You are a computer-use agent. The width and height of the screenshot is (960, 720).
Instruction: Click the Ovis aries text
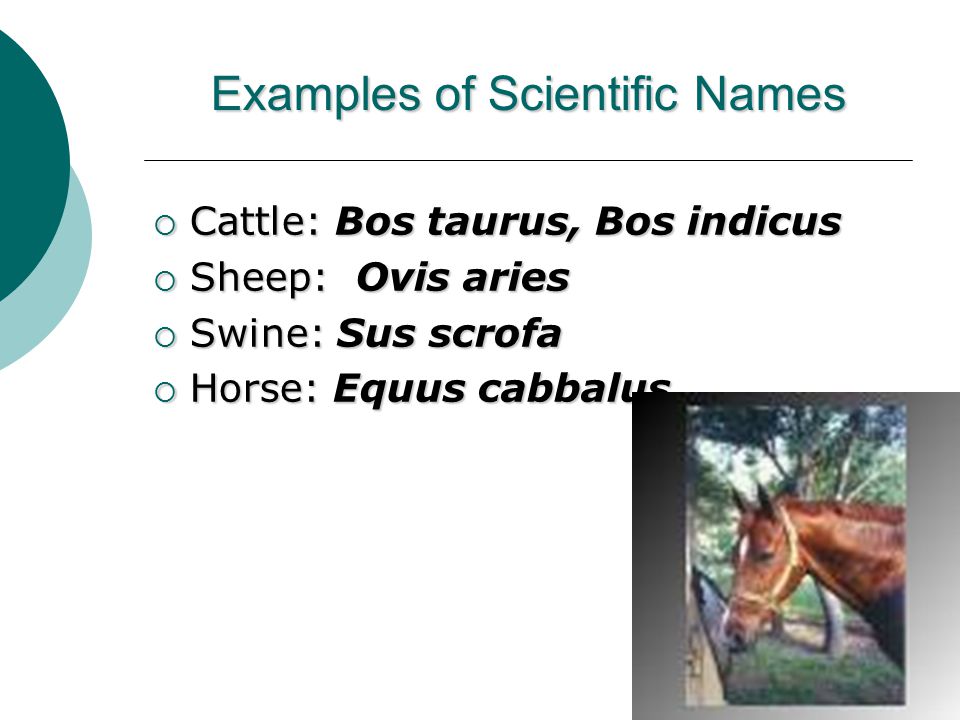(463, 277)
